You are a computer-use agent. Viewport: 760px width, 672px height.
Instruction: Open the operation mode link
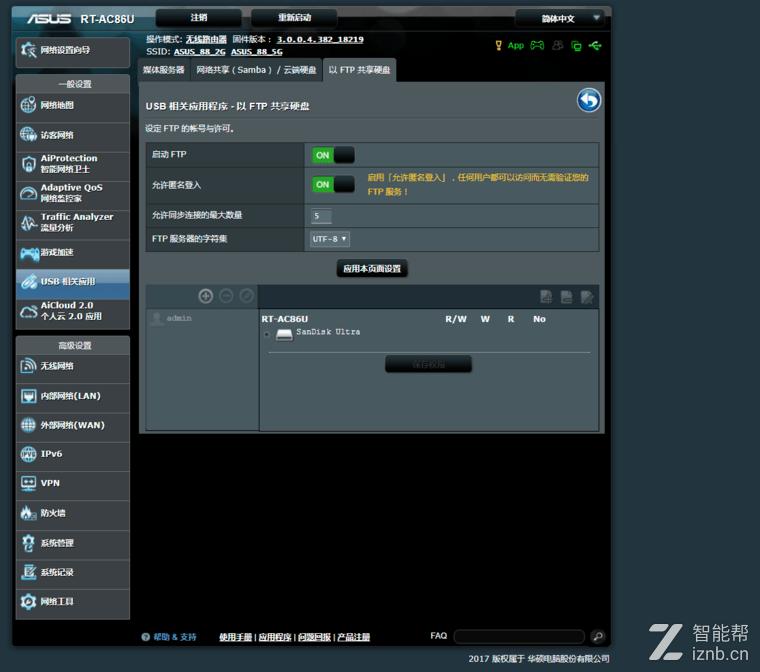click(x=206, y=39)
